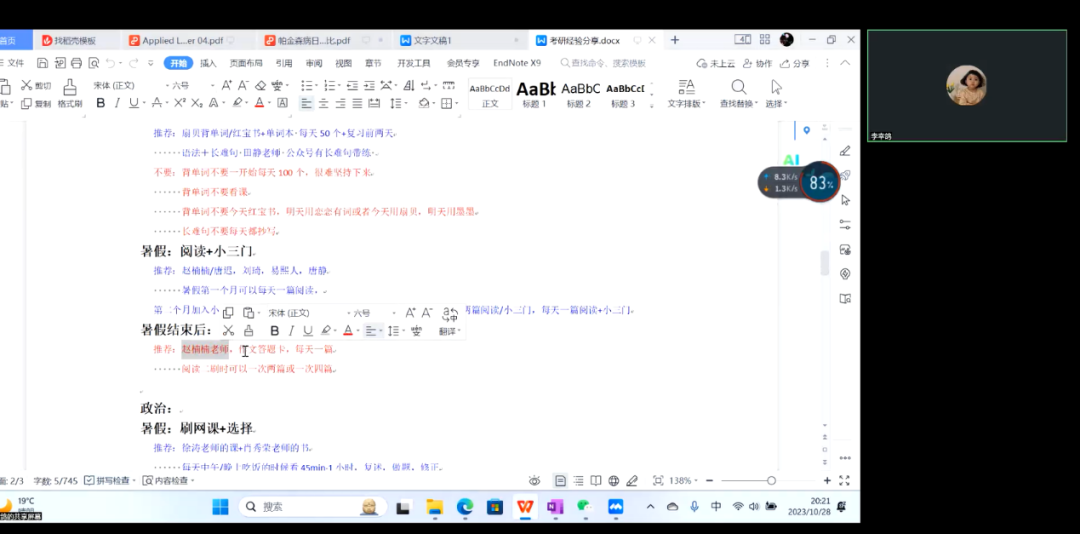This screenshot has height=534, width=1080.
Task: Click the Cut scissors icon in the mini toolbar
Action: 228,331
